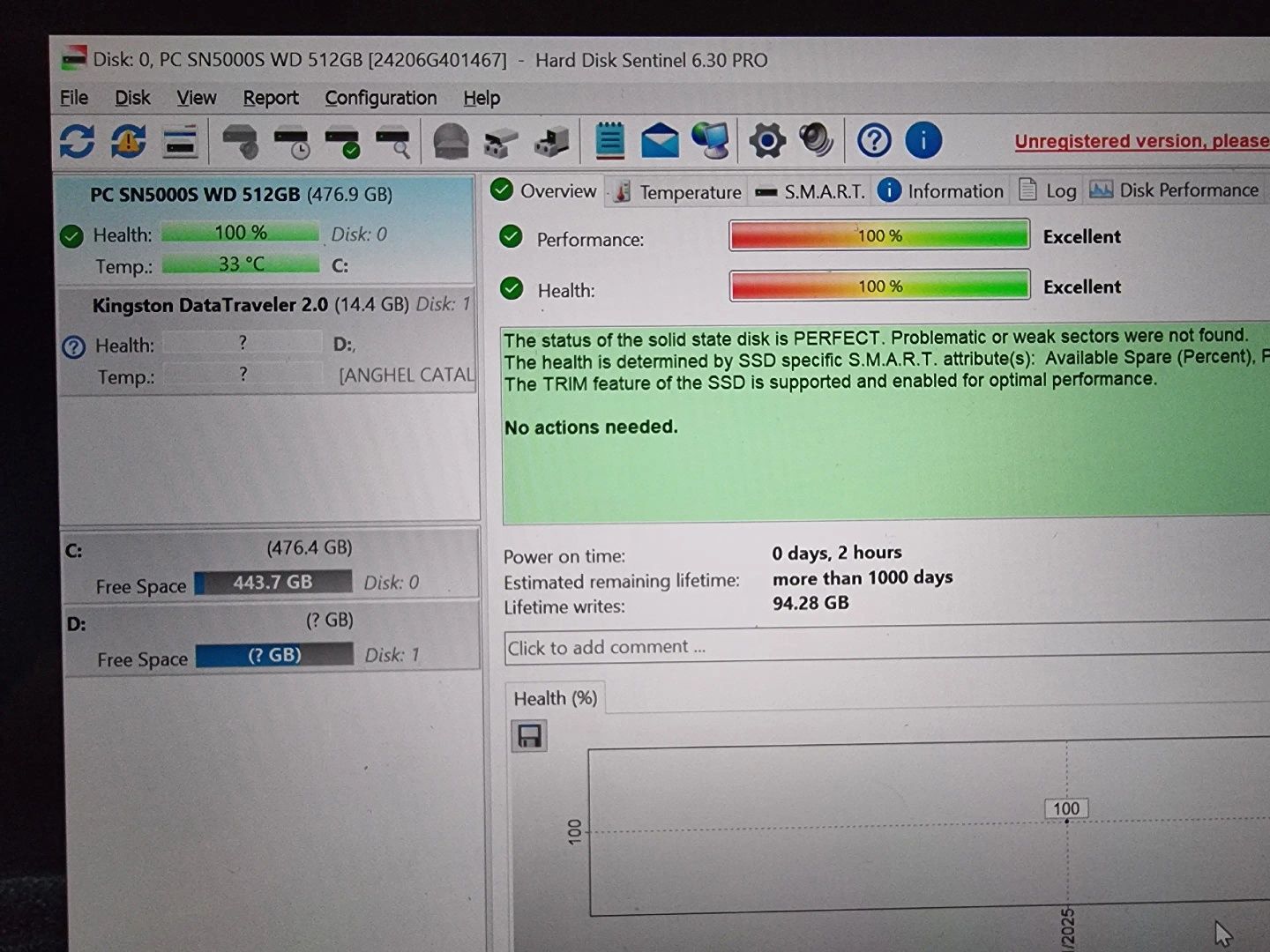Click the disk list view toolbar icon

[x=180, y=141]
